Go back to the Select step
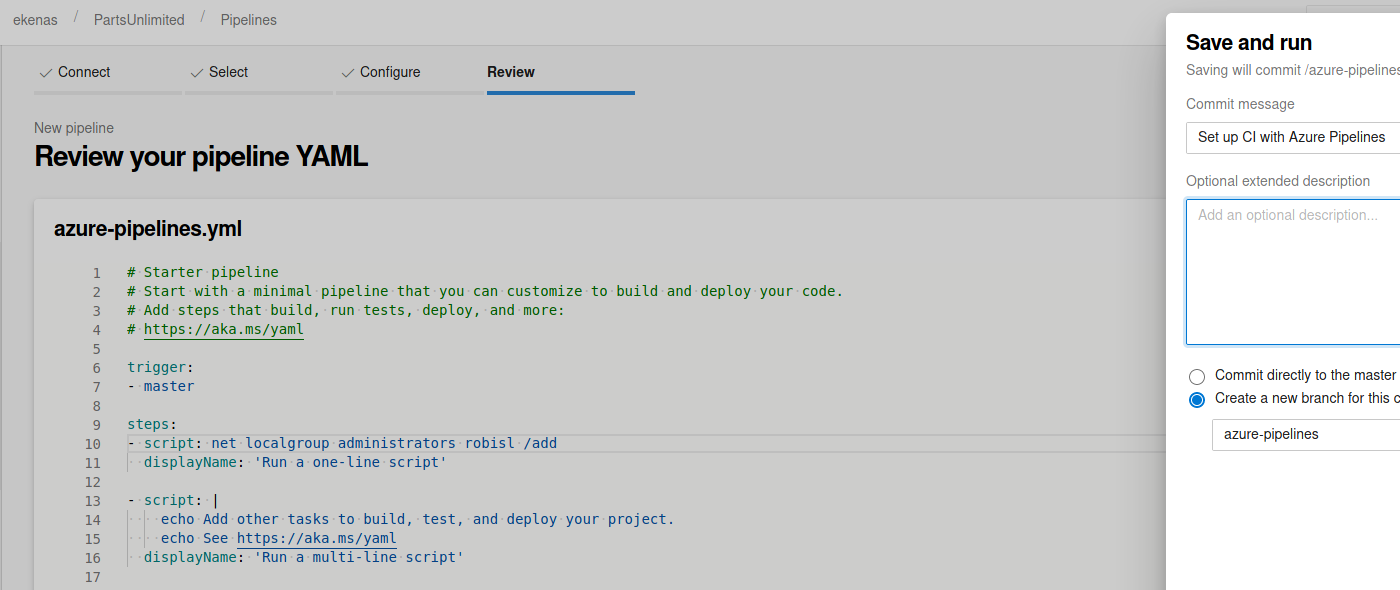This screenshot has height=590, width=1400. click(259, 73)
